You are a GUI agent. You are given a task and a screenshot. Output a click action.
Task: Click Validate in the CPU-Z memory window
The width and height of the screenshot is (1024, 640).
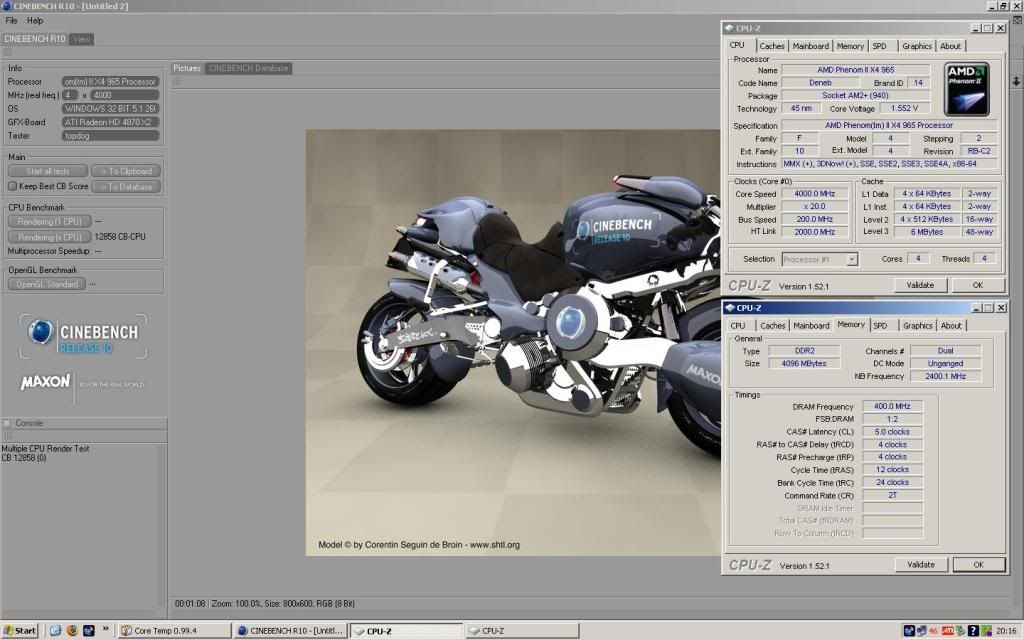tap(920, 565)
